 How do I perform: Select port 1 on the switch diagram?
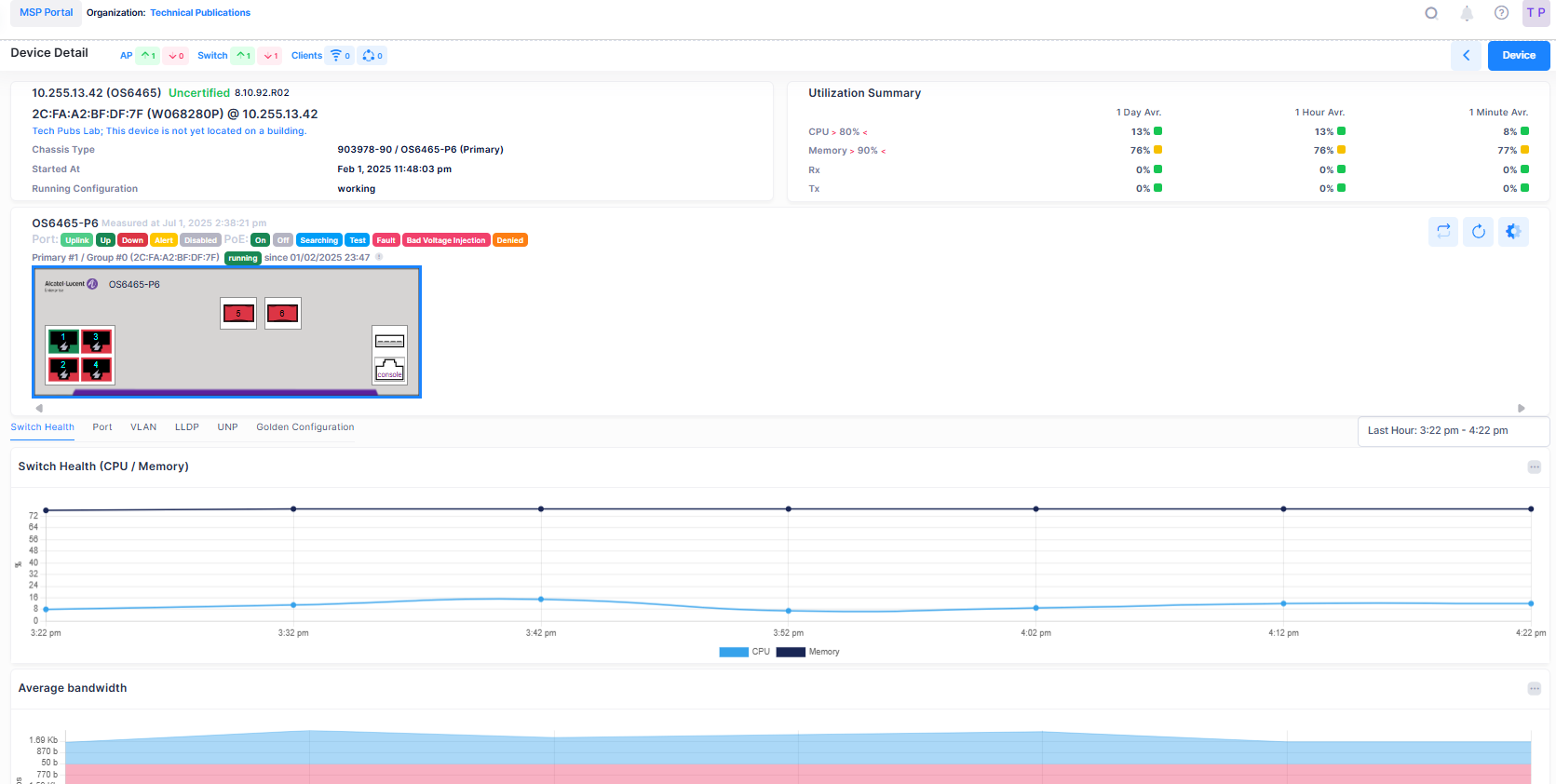click(x=63, y=341)
